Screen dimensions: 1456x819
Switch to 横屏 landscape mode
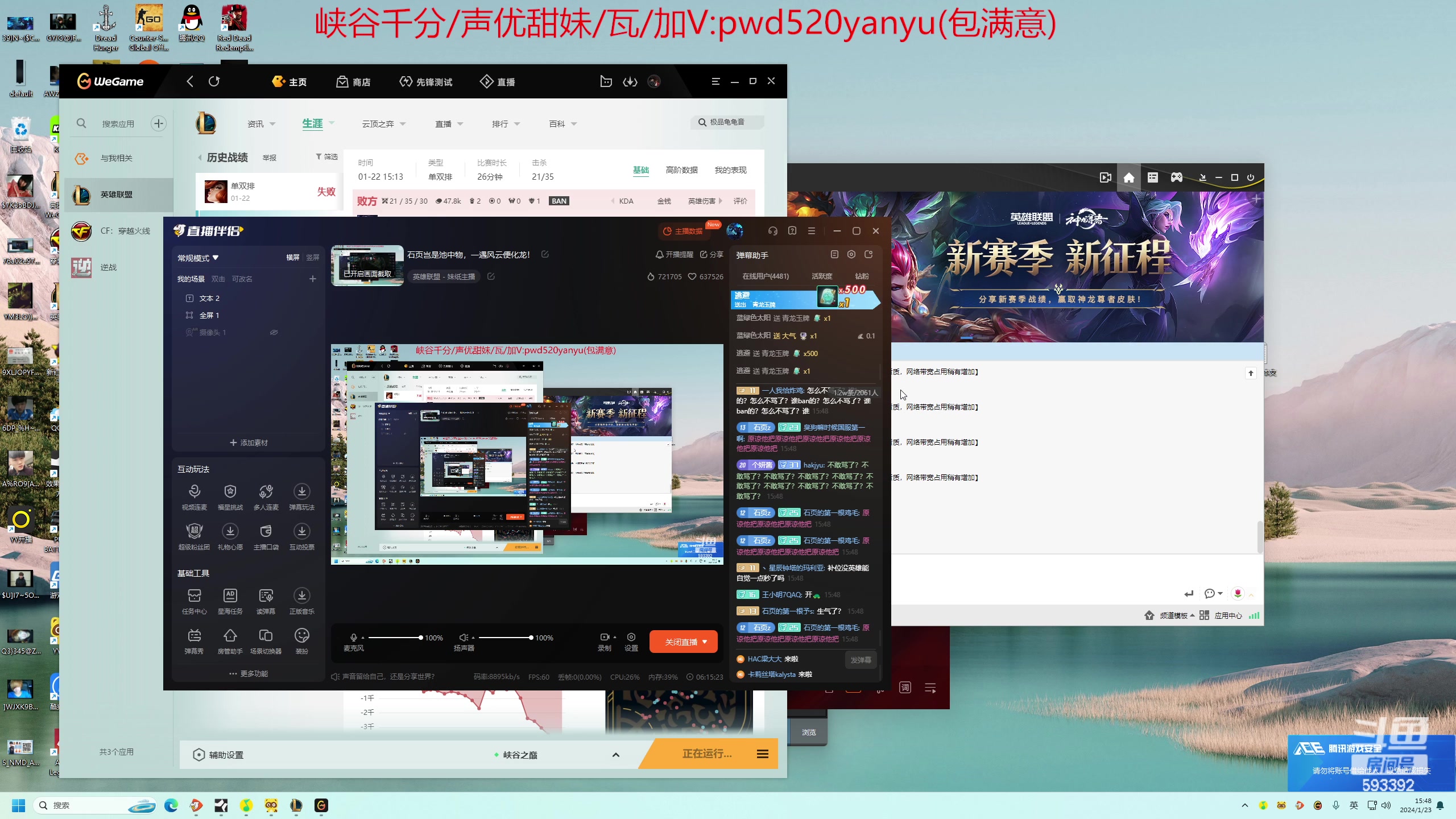[x=292, y=258]
